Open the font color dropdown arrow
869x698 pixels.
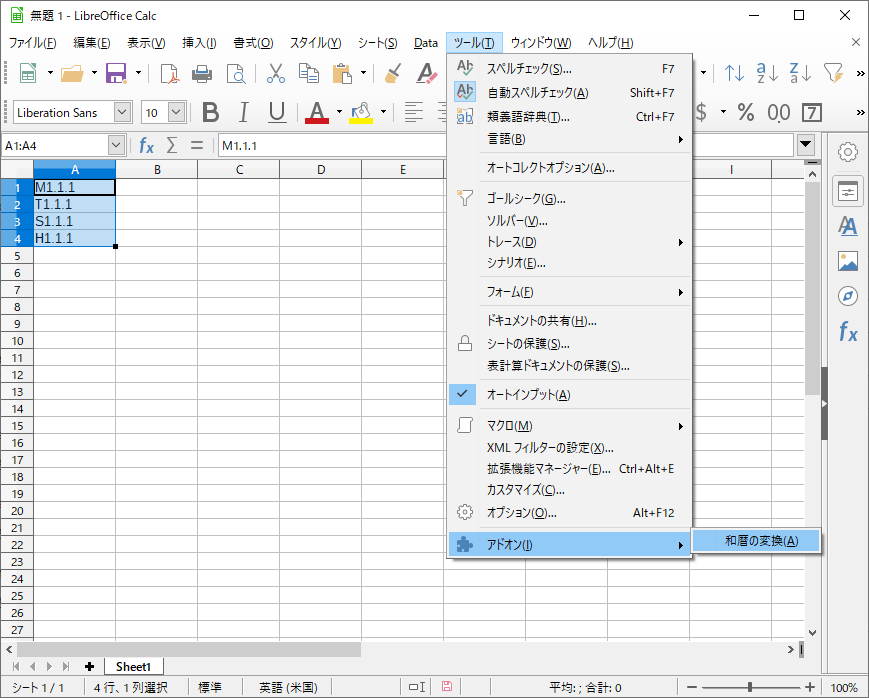click(x=339, y=113)
